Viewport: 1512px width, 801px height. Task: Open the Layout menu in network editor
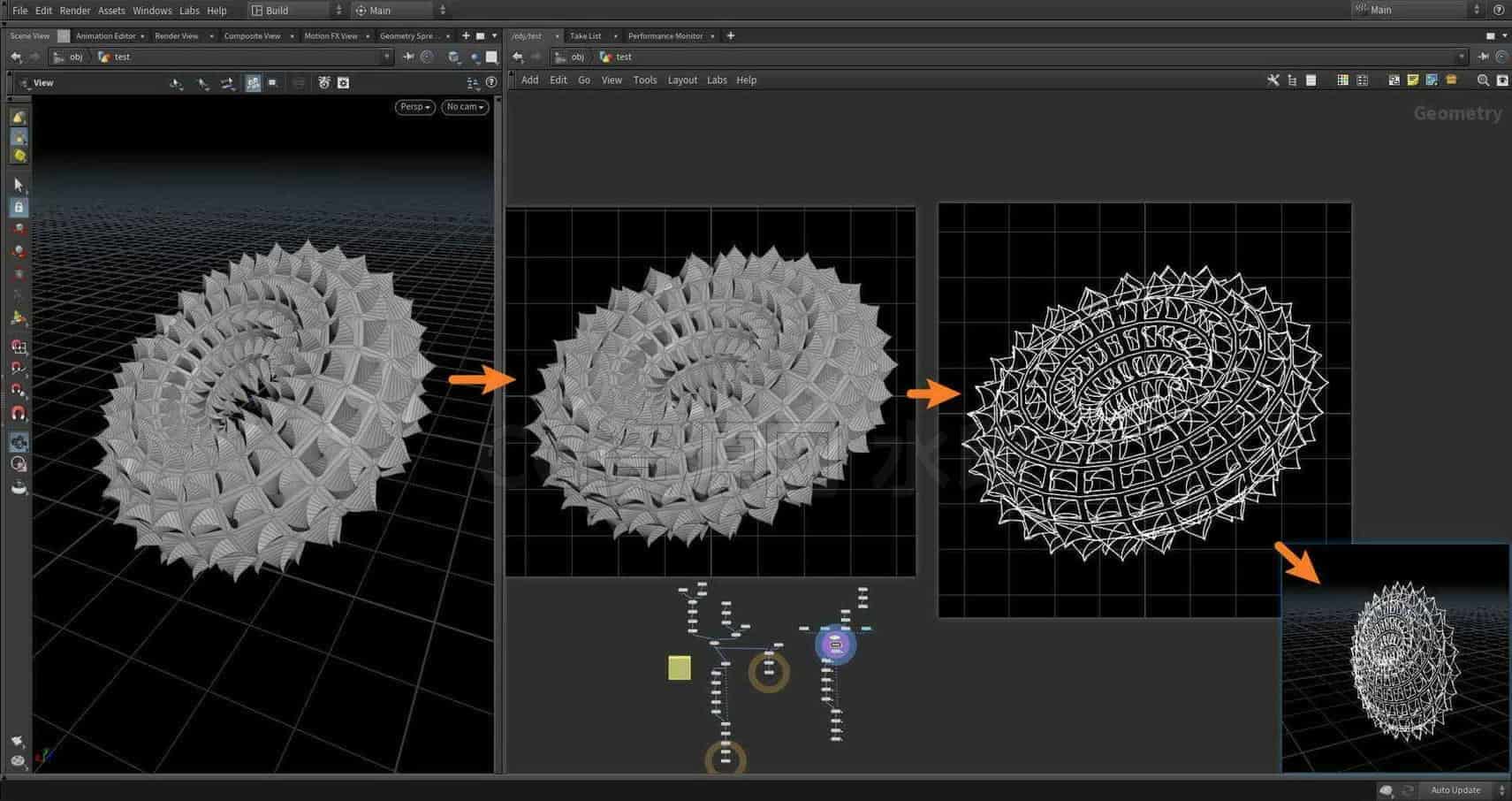click(682, 80)
